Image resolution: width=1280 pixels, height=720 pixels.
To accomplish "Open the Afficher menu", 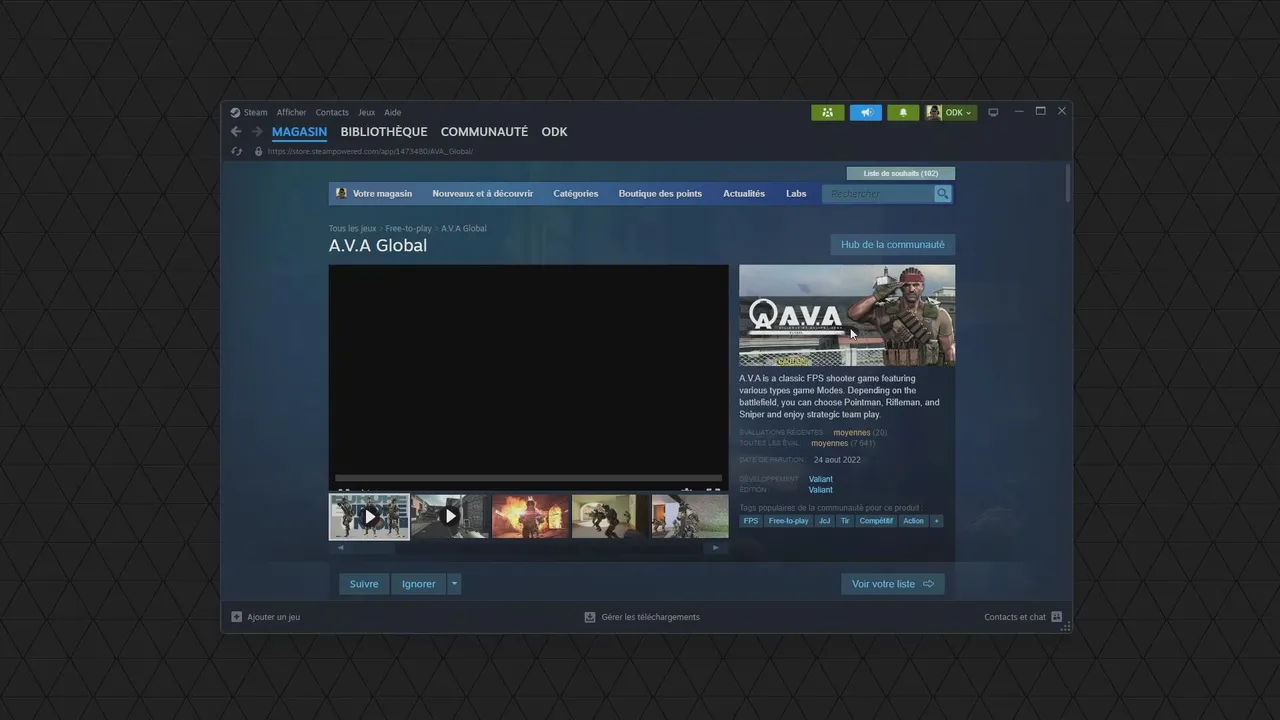I will coord(292,113).
